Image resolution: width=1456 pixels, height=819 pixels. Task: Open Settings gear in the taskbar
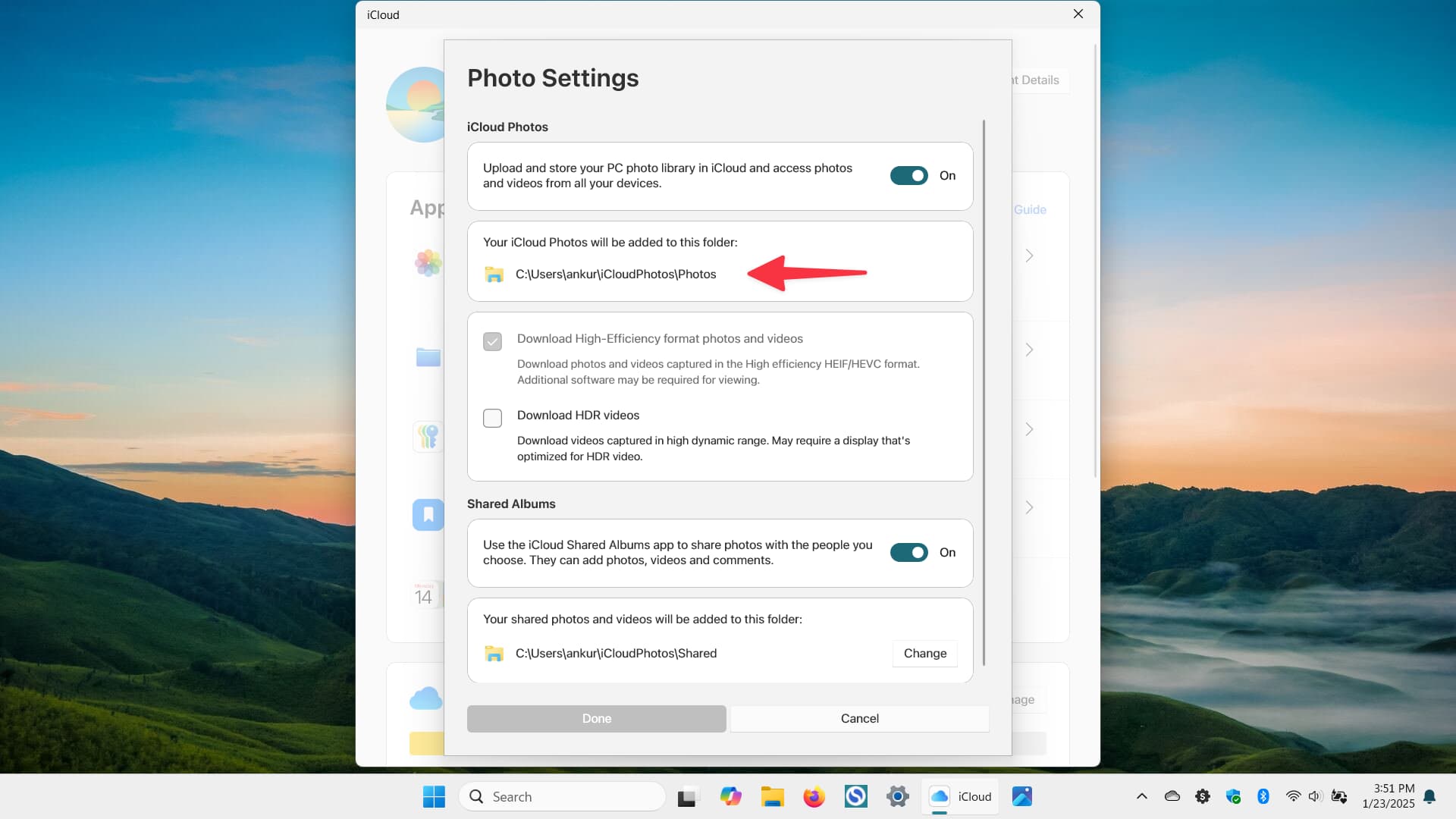pos(897,797)
